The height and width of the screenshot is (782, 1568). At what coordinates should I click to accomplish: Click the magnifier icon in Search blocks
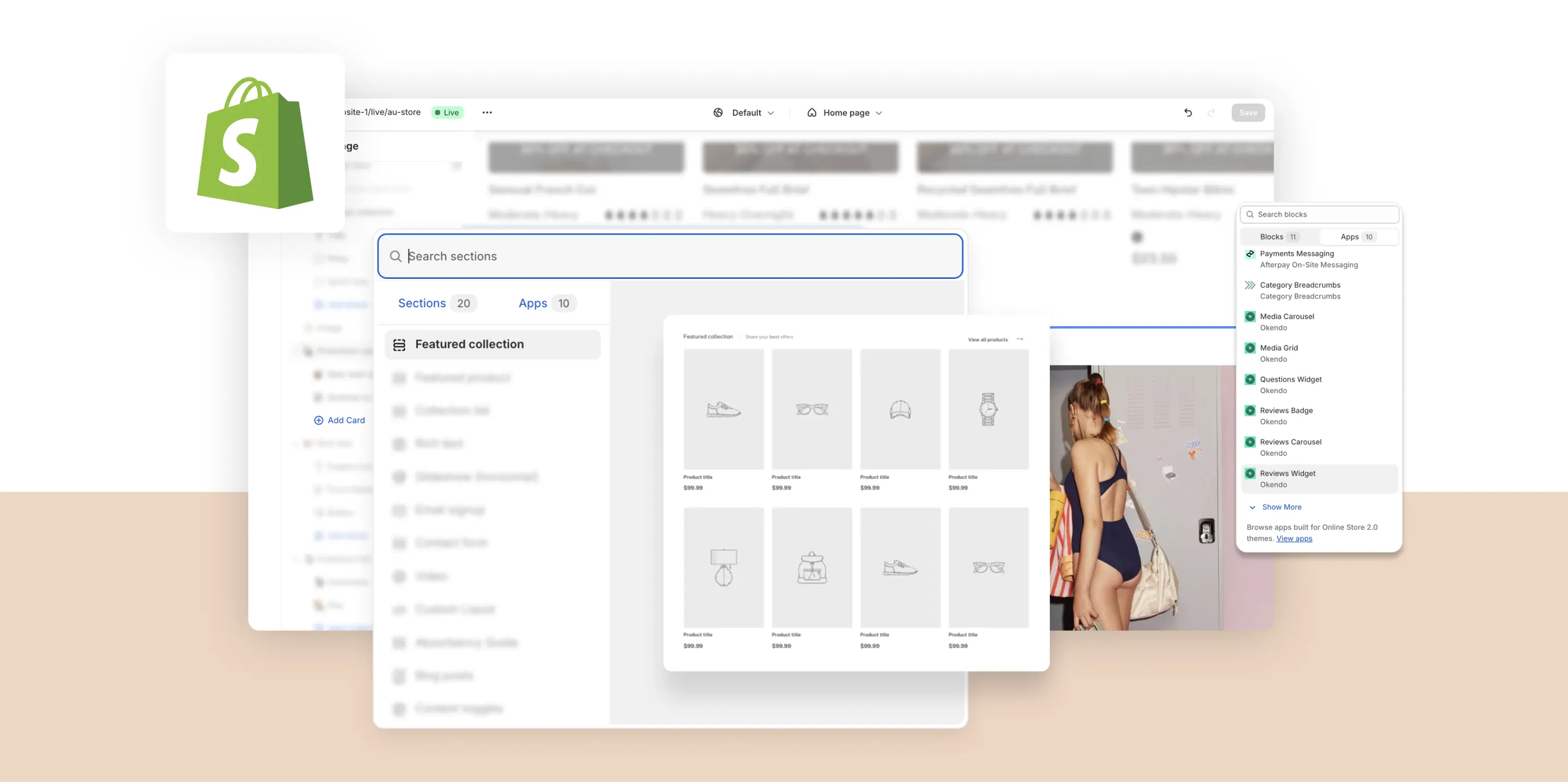coord(1249,214)
